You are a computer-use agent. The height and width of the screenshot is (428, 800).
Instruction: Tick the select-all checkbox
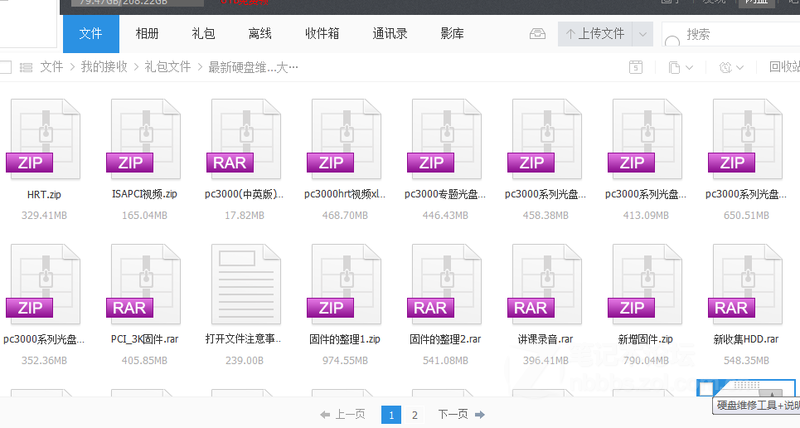[5, 67]
